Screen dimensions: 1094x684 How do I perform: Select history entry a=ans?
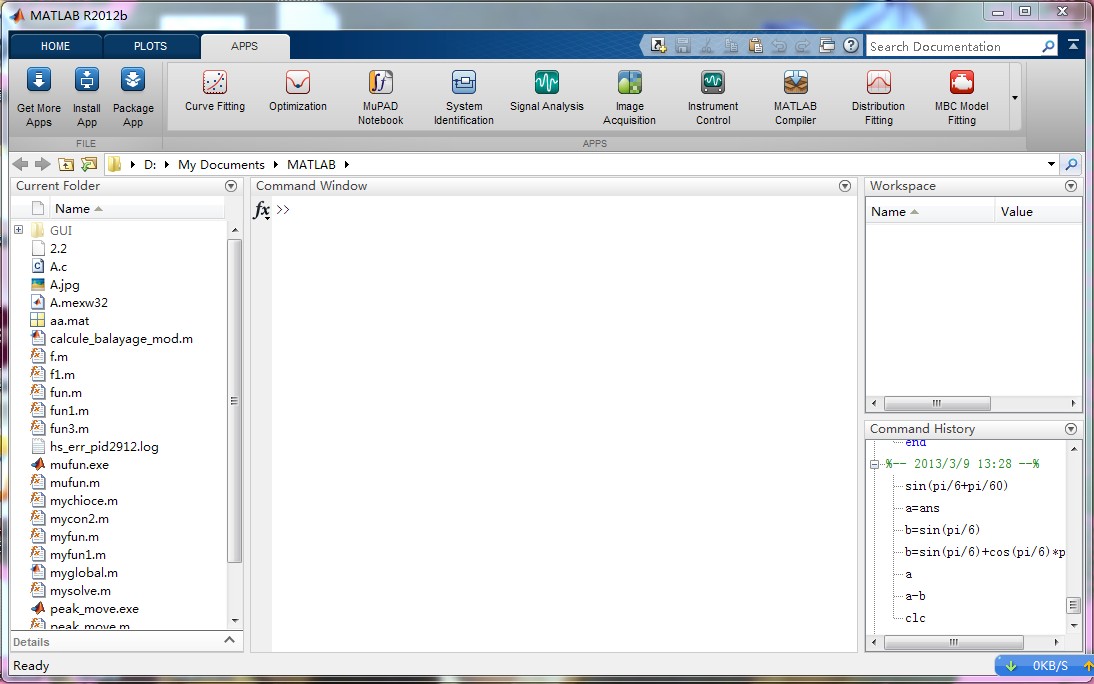[922, 508]
